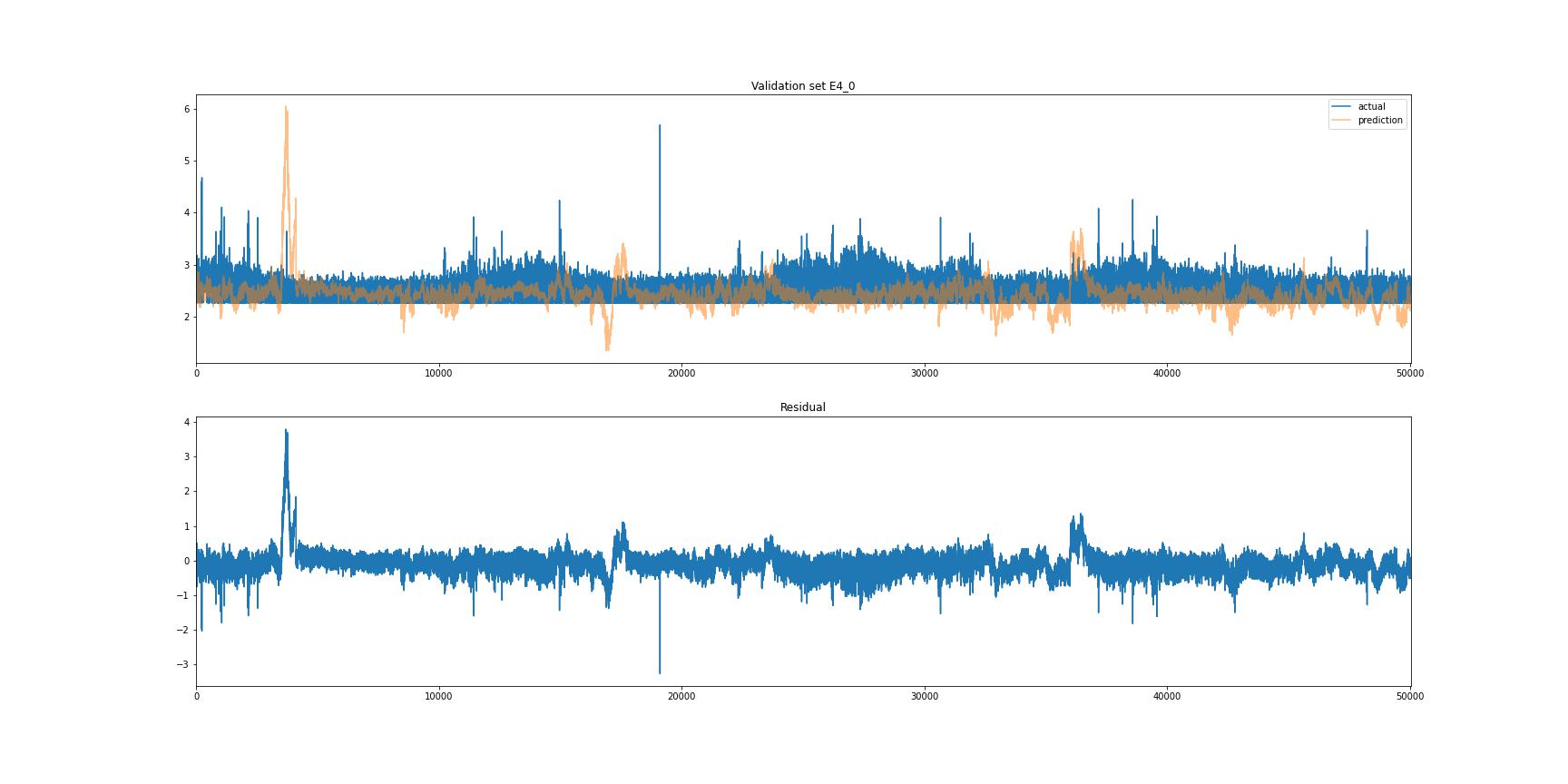Screen dimensions: 1568x784
Task: Select the 'actual' legend label
Action: 1371,107
